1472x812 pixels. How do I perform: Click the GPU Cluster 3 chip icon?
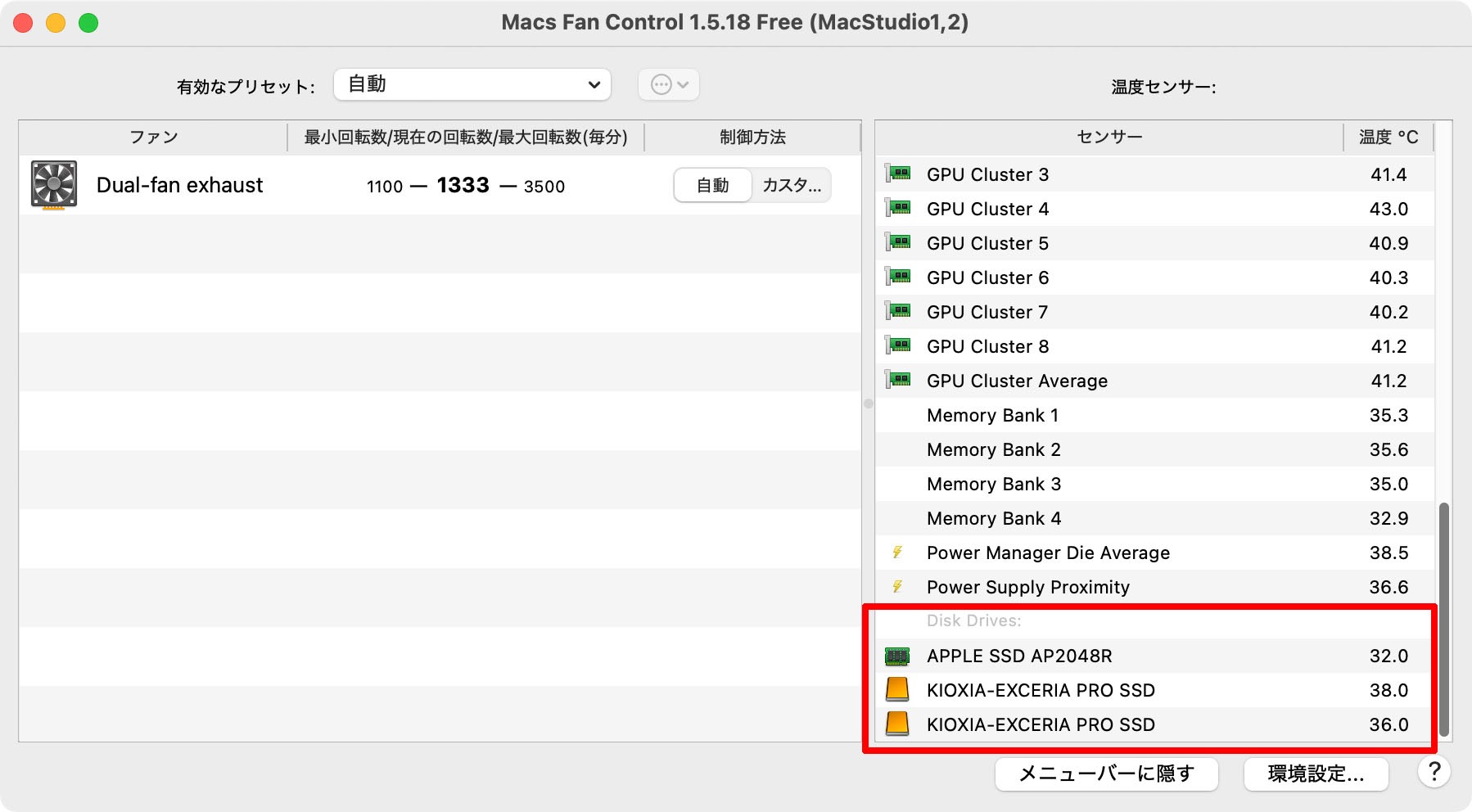point(899,174)
